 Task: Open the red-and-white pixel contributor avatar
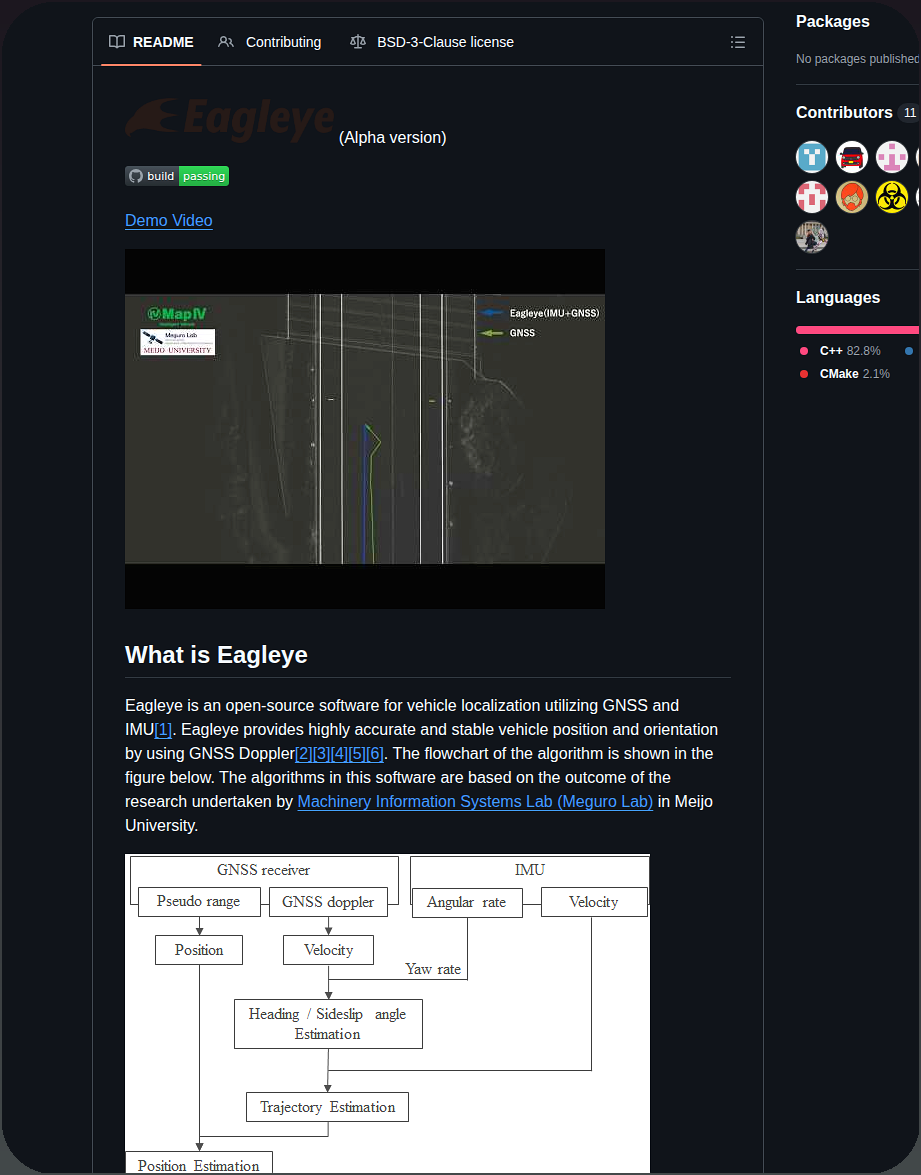[x=812, y=197]
